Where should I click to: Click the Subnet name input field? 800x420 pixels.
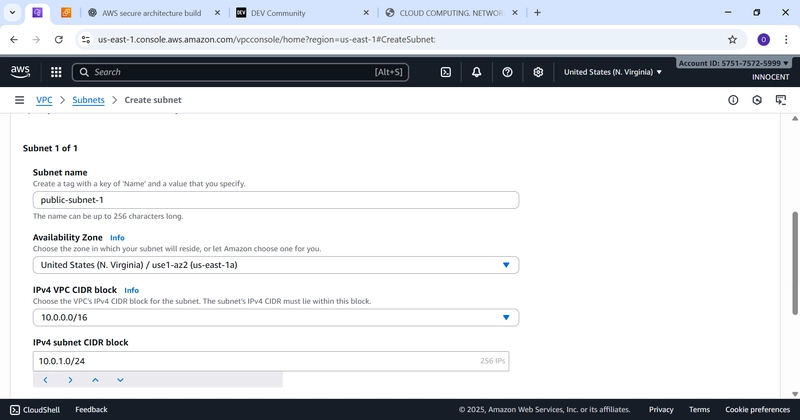pos(275,200)
